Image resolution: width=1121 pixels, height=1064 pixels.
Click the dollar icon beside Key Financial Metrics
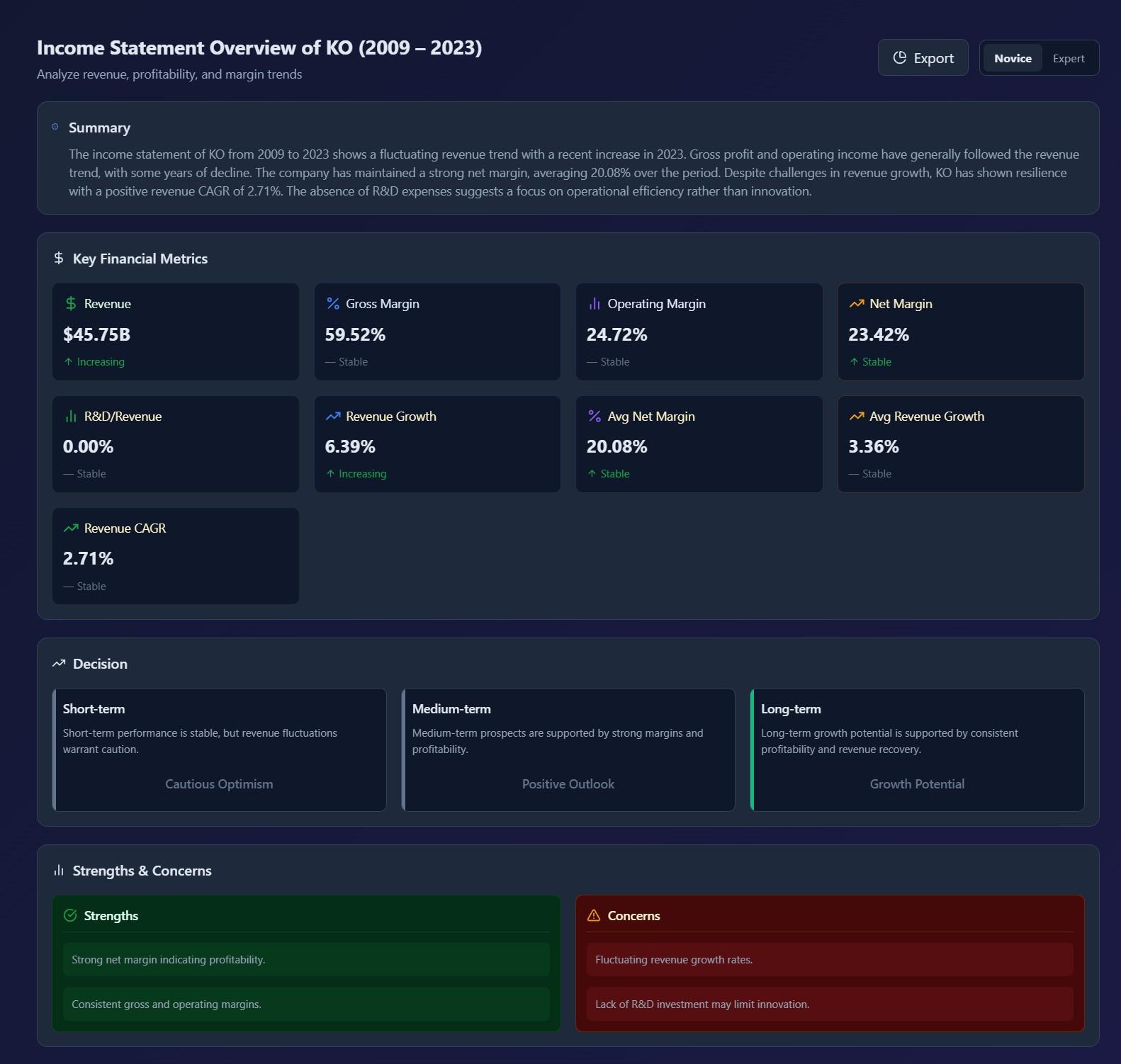[x=59, y=258]
